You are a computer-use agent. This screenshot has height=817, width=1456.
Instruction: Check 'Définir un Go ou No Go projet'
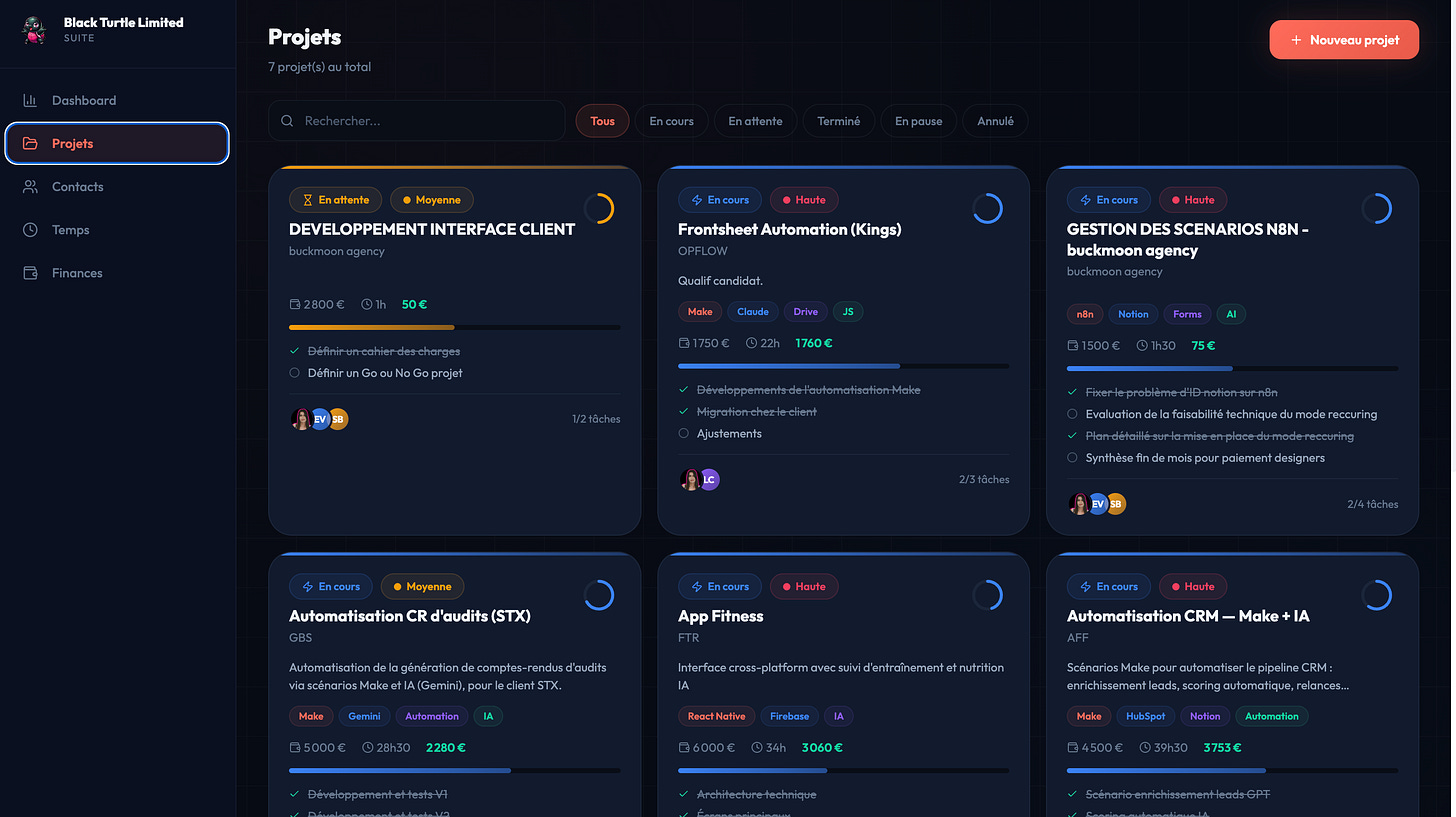(294, 373)
